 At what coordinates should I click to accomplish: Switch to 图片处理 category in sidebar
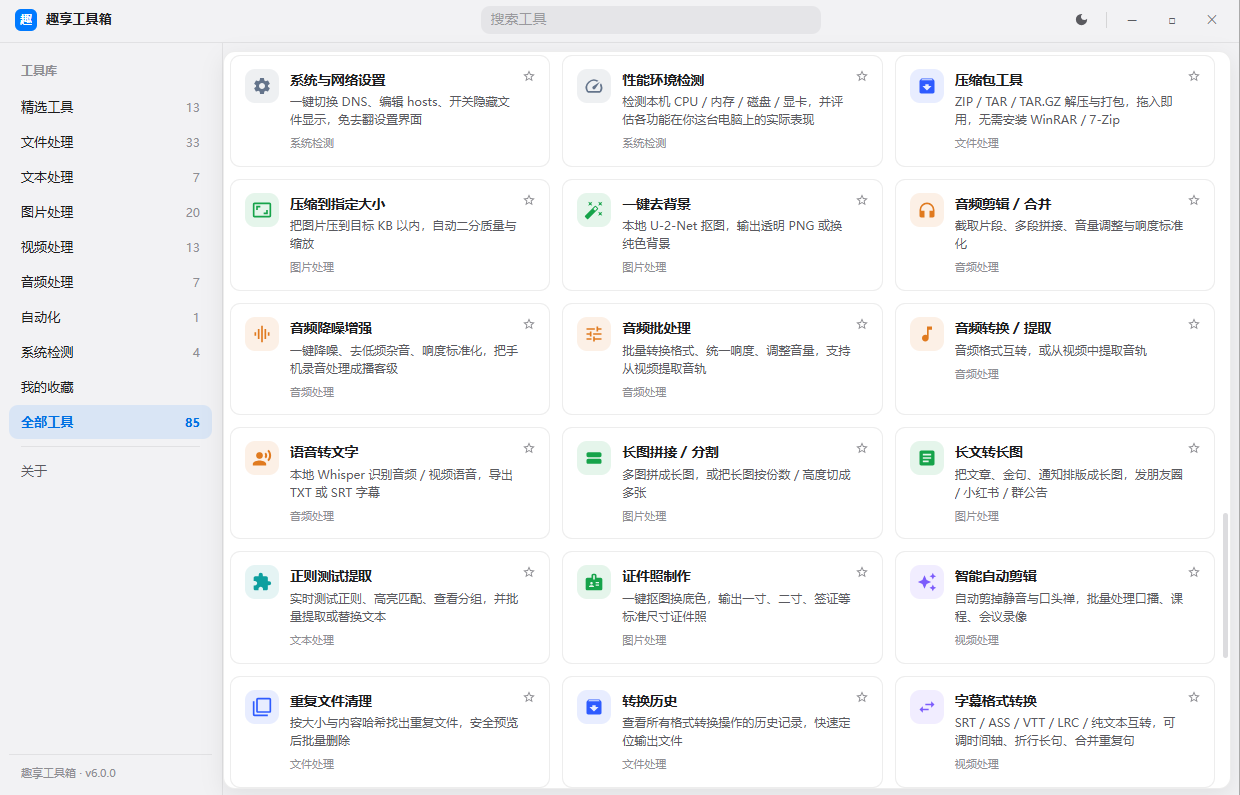[x=110, y=212]
